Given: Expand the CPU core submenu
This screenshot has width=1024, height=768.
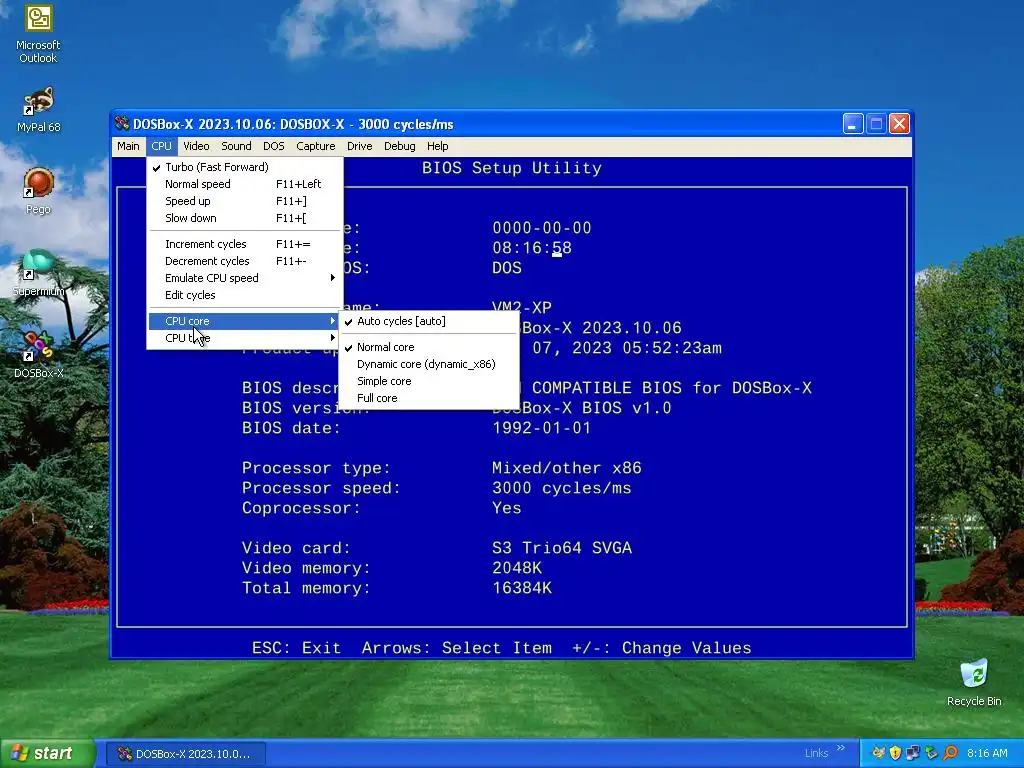Looking at the screenshot, I should tap(245, 321).
